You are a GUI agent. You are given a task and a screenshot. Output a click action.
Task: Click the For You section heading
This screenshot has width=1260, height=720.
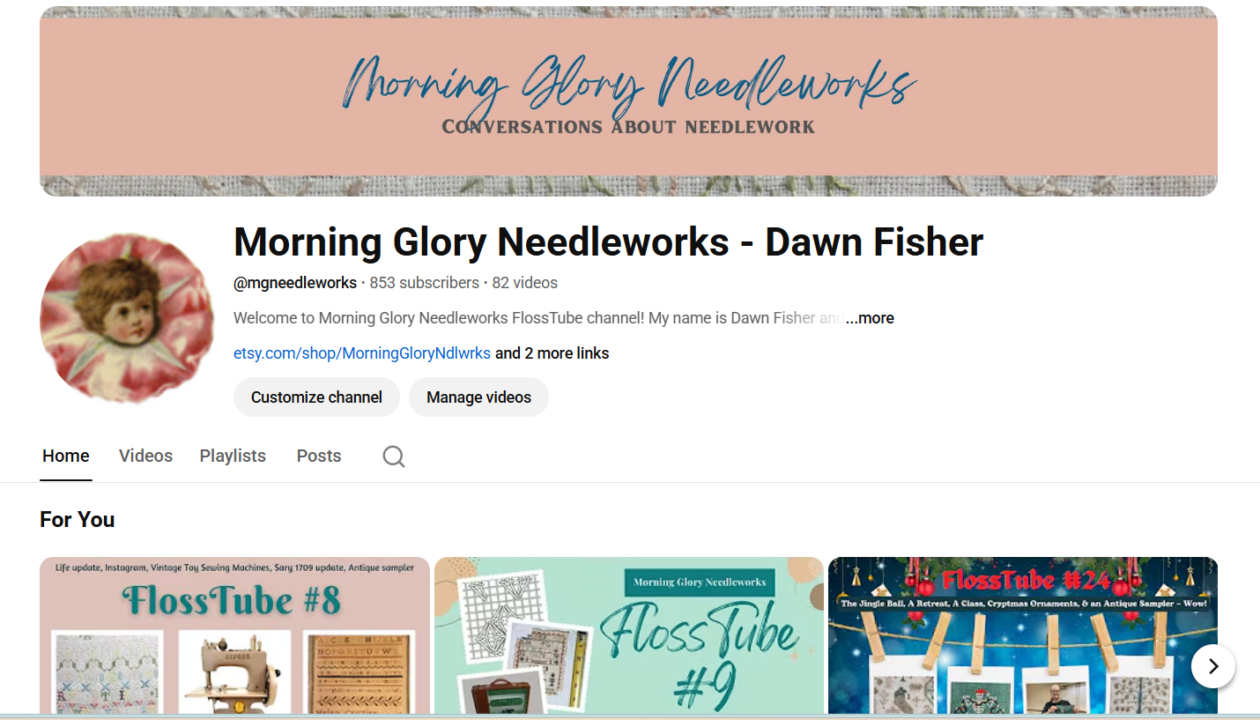coord(77,520)
